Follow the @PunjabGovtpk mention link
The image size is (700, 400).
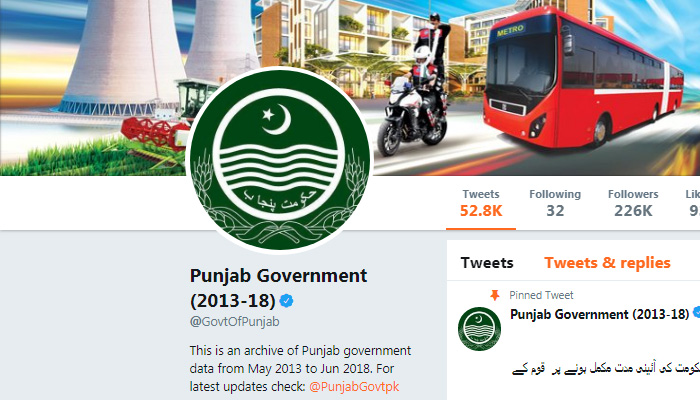(354, 387)
